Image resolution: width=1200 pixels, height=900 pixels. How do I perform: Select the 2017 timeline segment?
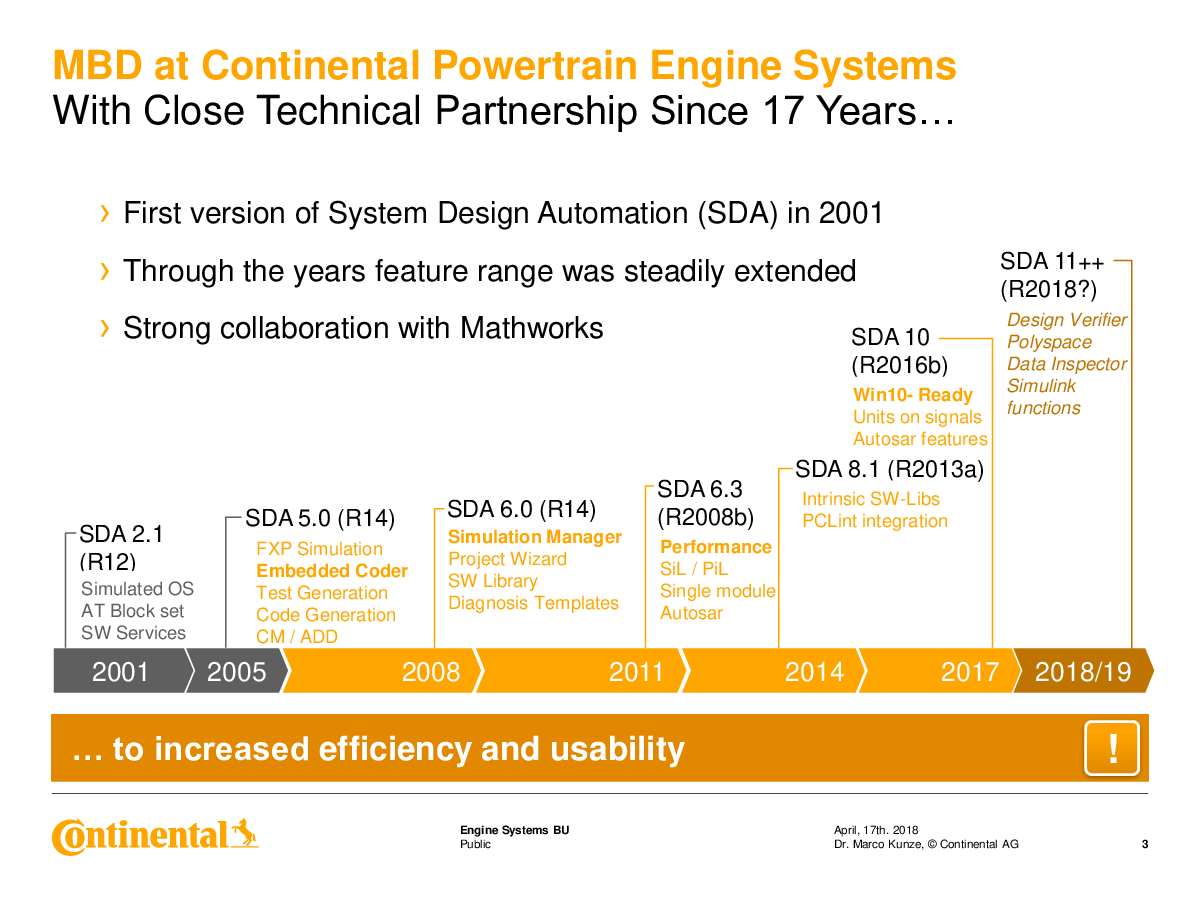tap(940, 671)
